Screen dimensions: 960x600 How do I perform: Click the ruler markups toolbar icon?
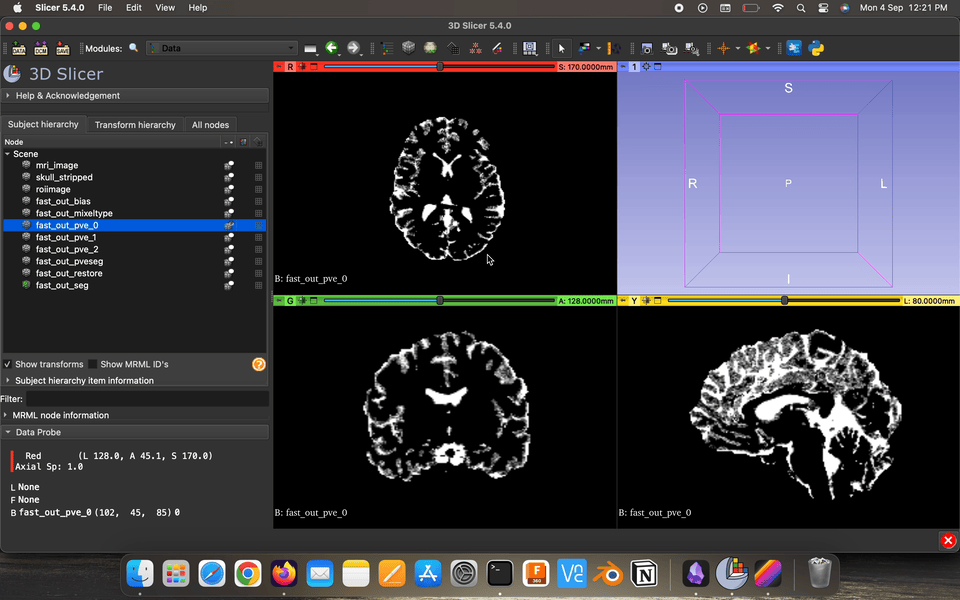tap(614, 48)
